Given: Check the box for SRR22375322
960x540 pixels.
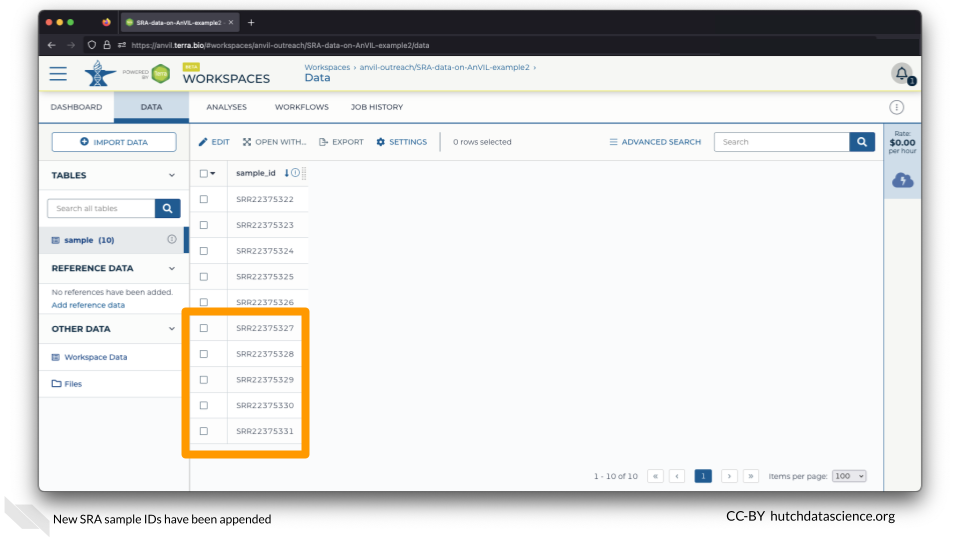Looking at the screenshot, I should click(204, 199).
